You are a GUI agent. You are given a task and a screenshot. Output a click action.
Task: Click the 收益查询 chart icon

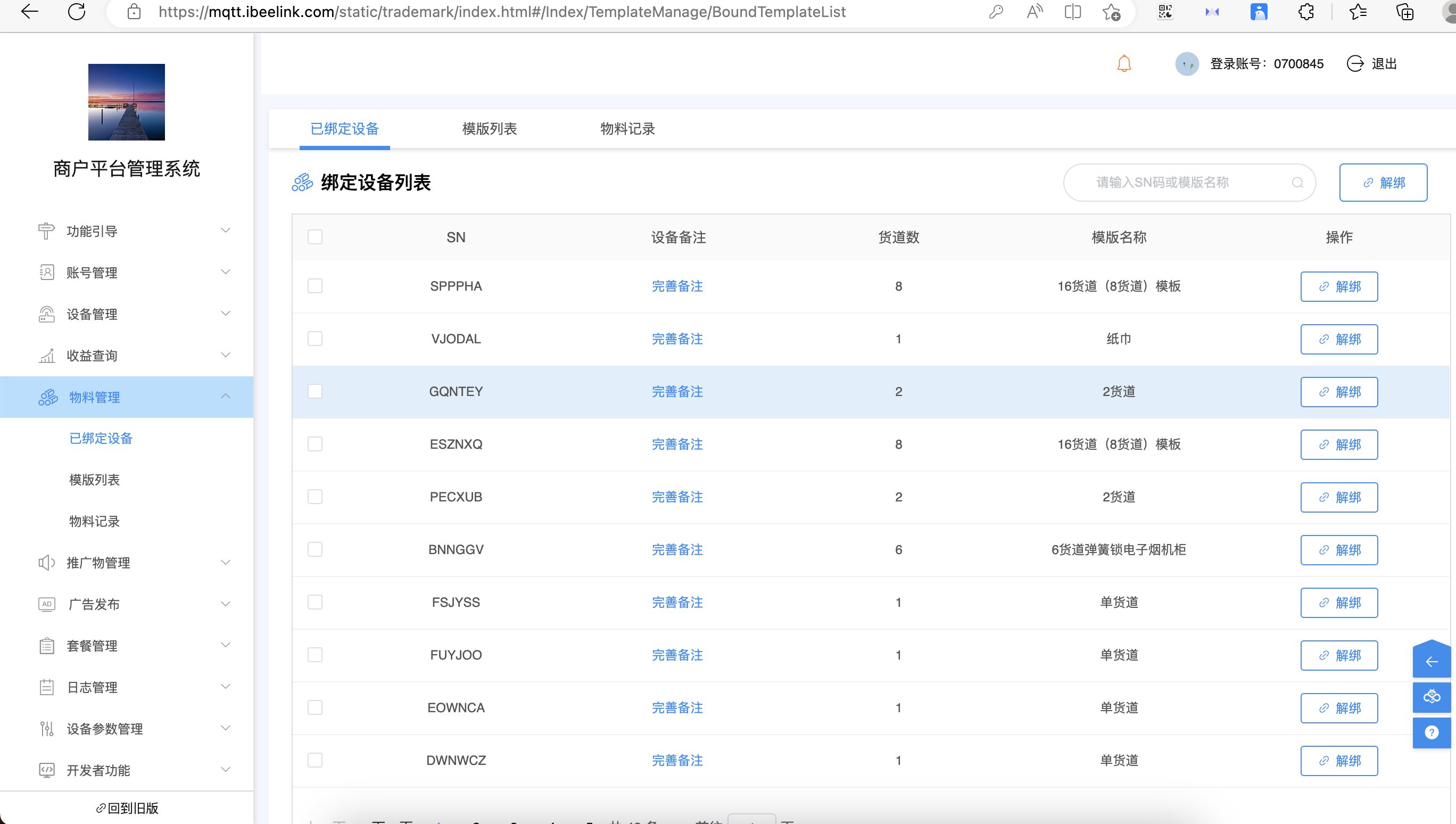tap(46, 356)
